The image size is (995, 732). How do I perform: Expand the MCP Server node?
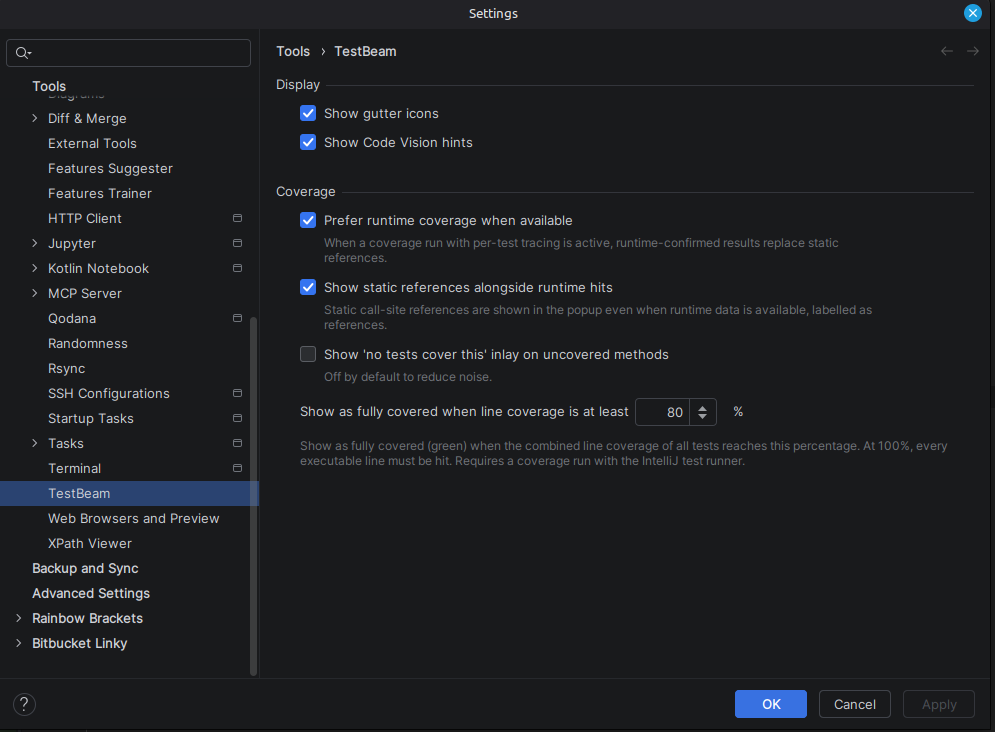pos(35,293)
